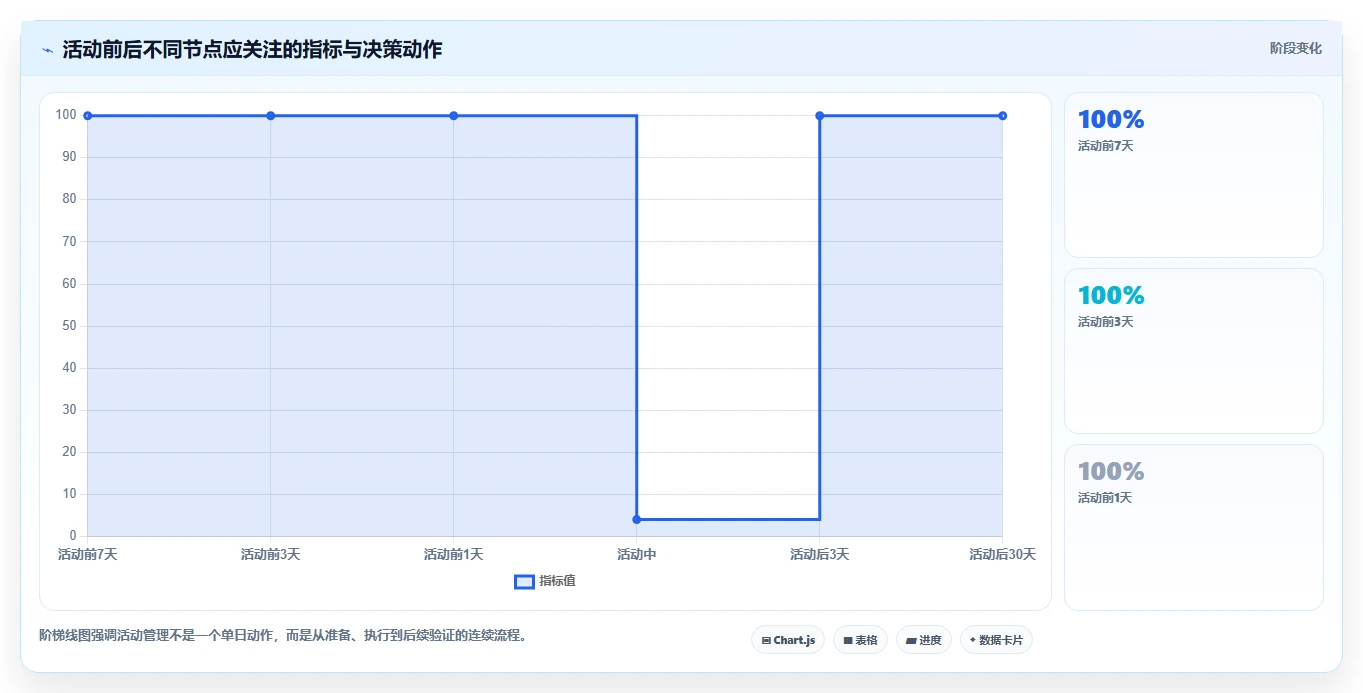The image size is (1363, 693).
Task: Click the x-axis label 活动前1天
Action: coord(454,554)
